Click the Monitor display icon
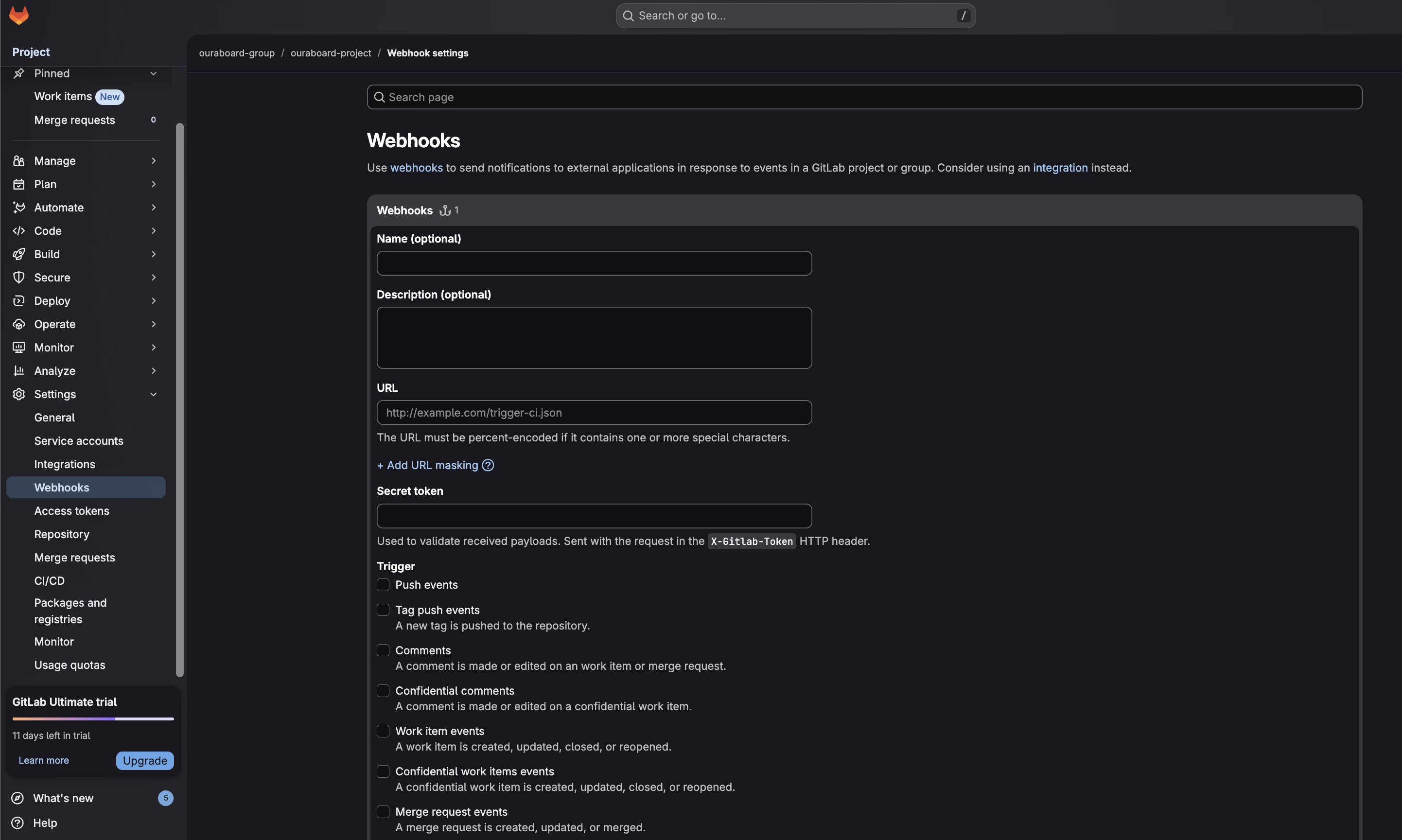Viewport: 1402px width, 840px height. tap(18, 347)
